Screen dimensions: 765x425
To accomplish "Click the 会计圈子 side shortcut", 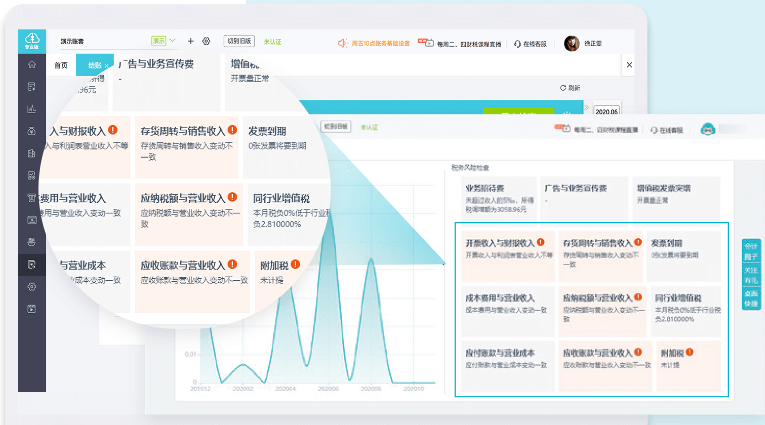I will tap(750, 251).
